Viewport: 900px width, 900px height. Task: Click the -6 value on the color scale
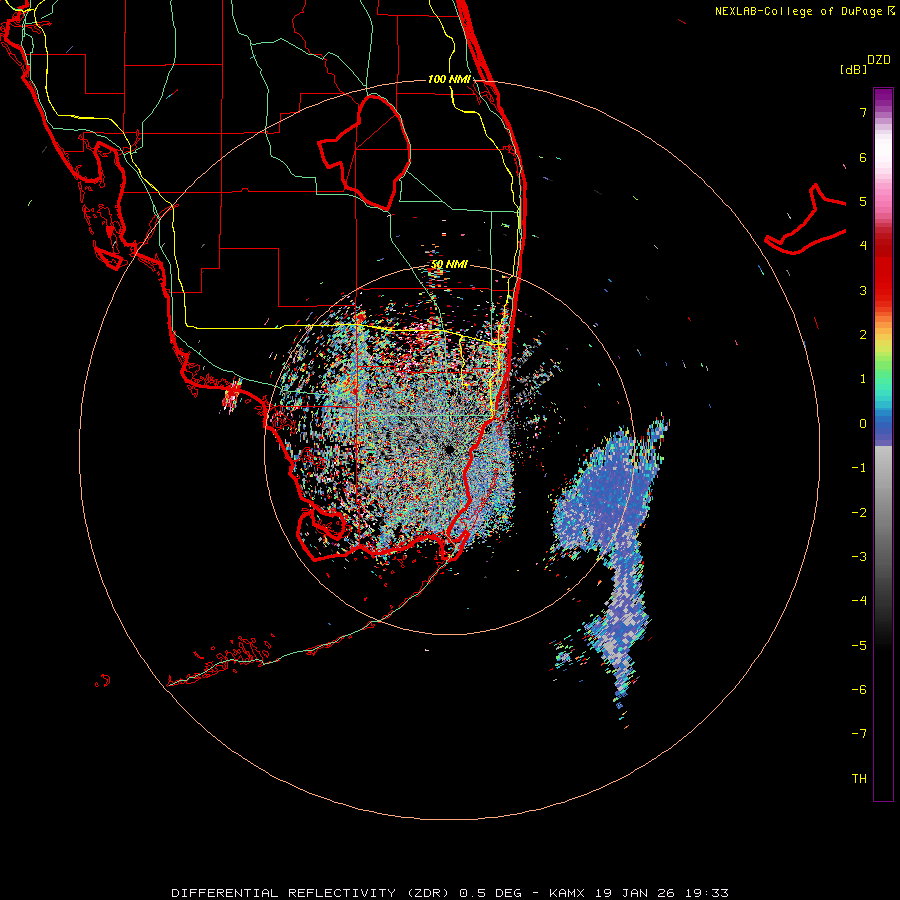click(859, 689)
